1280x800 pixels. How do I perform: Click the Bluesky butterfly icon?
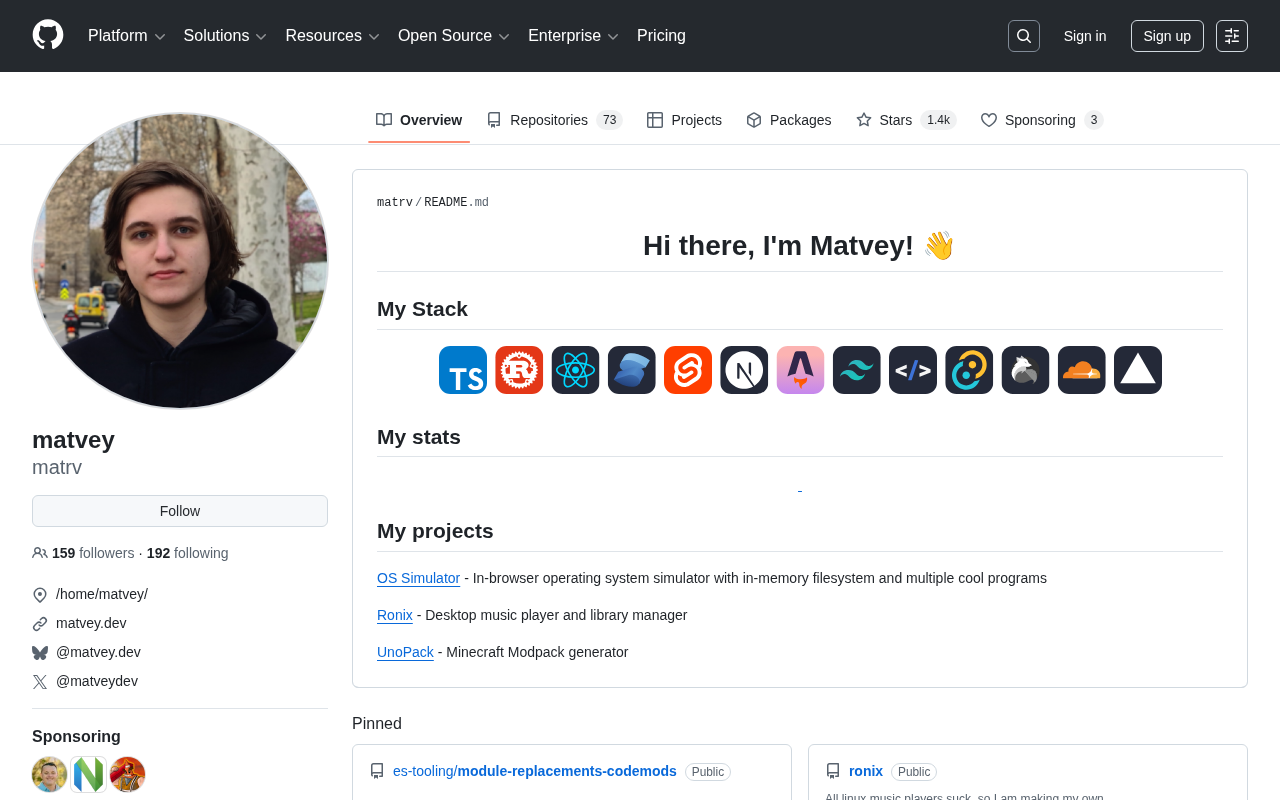40,653
